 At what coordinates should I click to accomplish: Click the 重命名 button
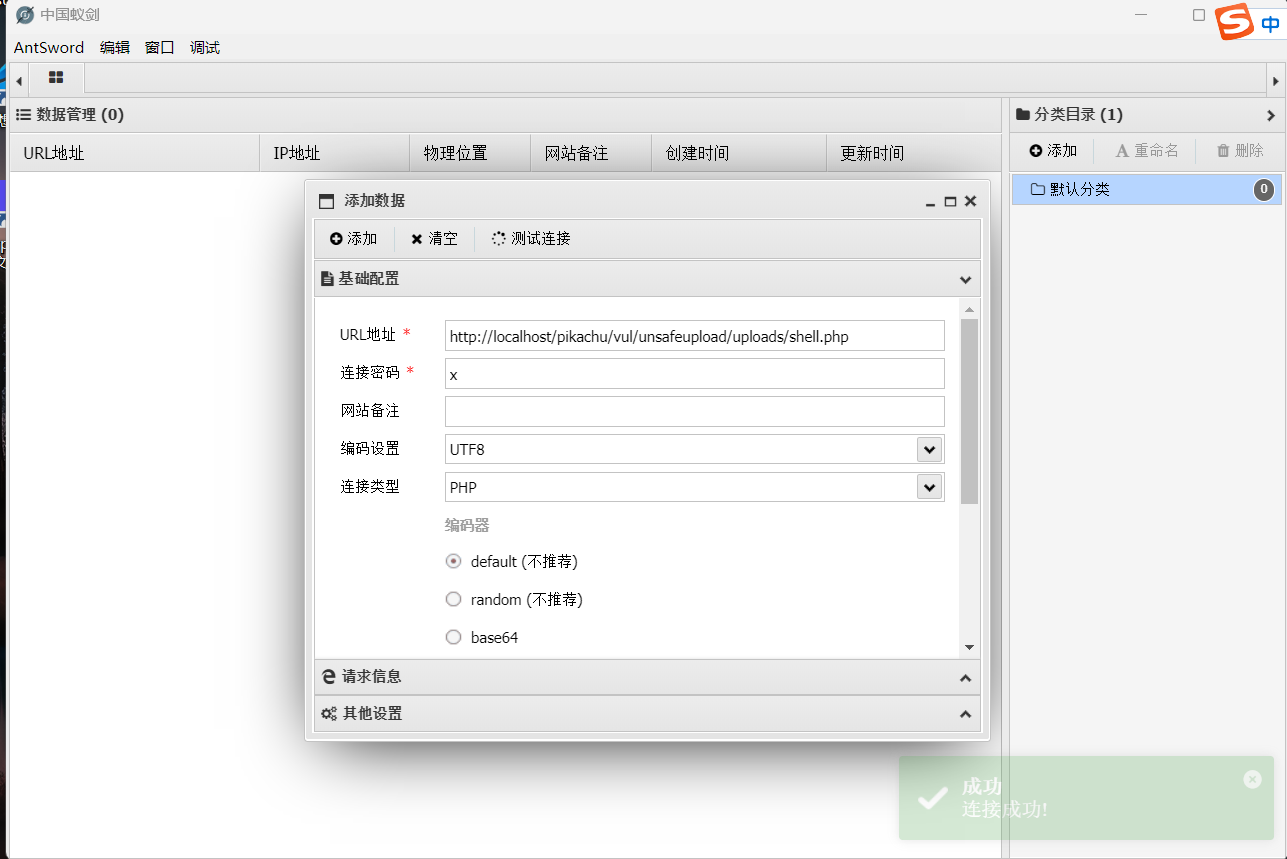click(x=1147, y=151)
